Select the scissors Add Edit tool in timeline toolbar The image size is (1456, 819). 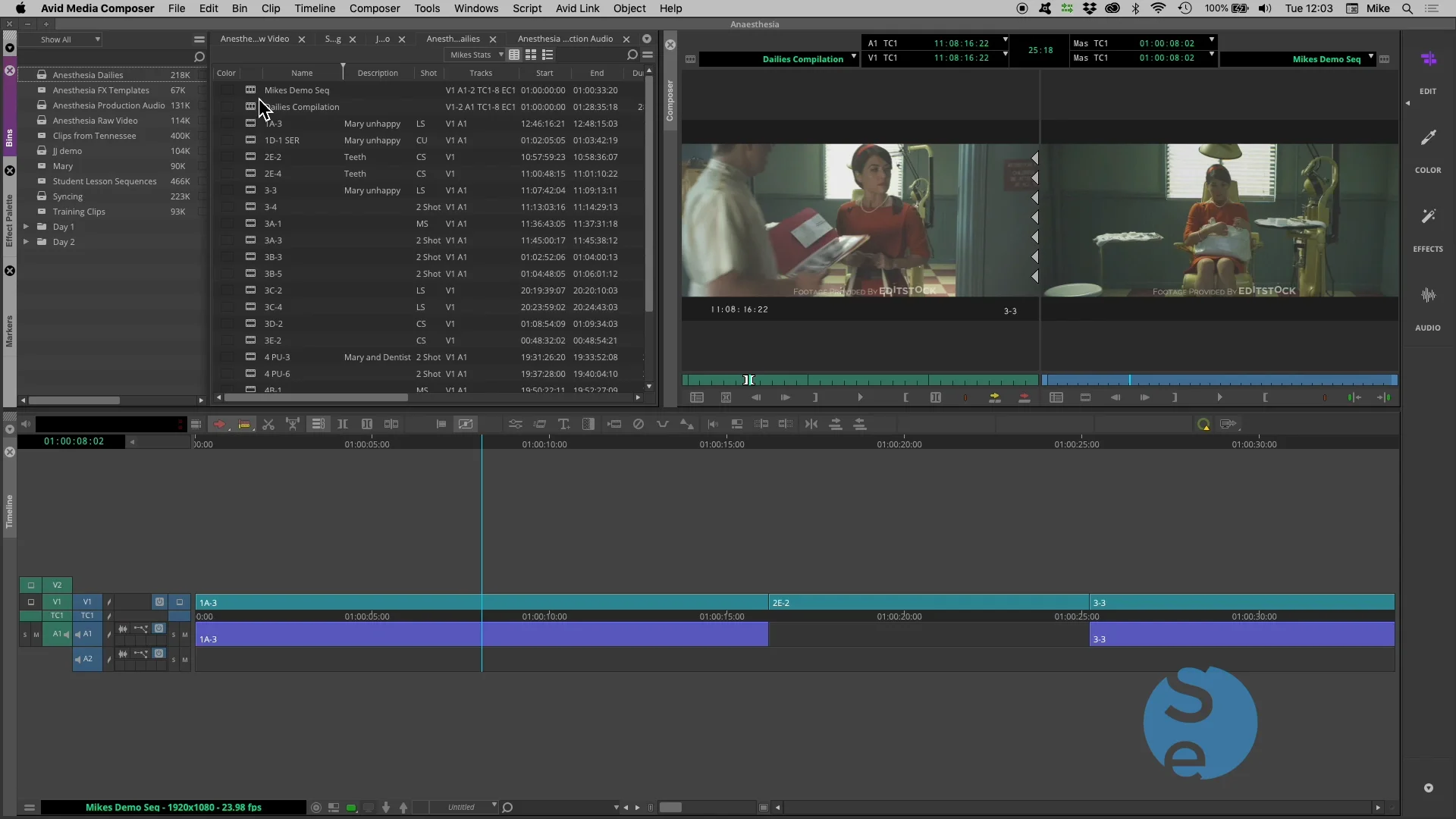[268, 425]
